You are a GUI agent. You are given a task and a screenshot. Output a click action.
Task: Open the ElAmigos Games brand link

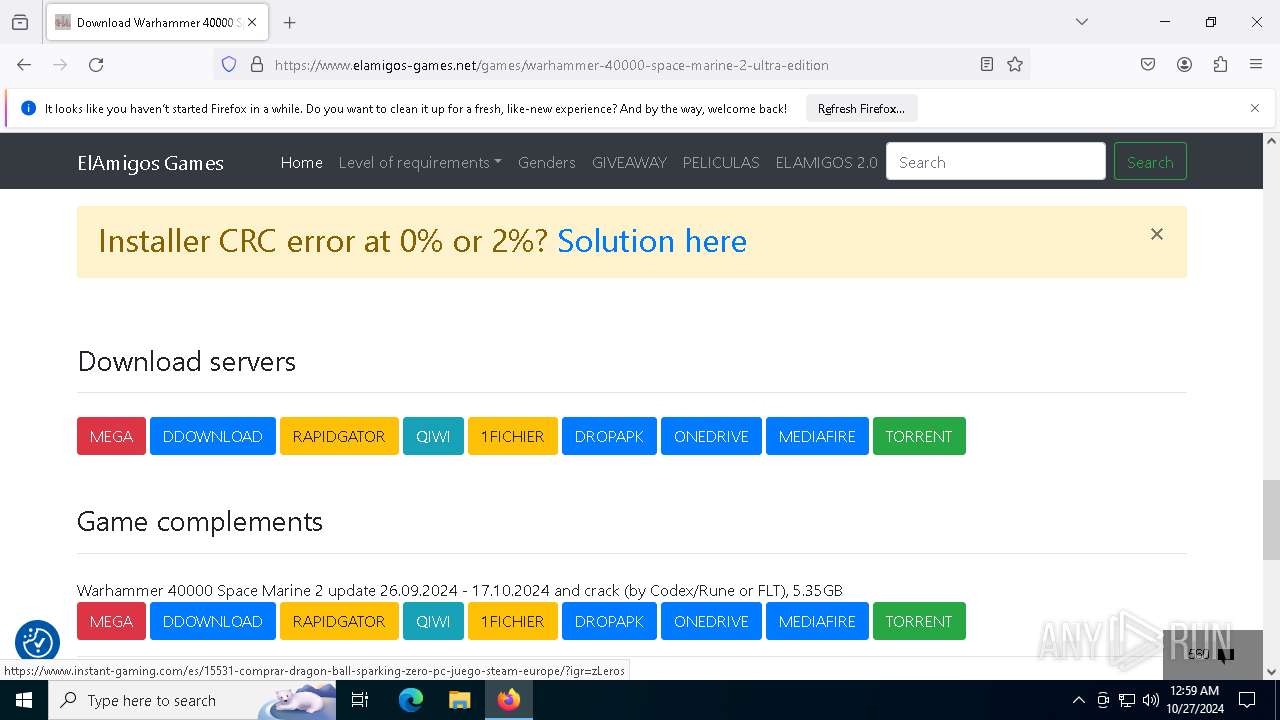pos(150,162)
